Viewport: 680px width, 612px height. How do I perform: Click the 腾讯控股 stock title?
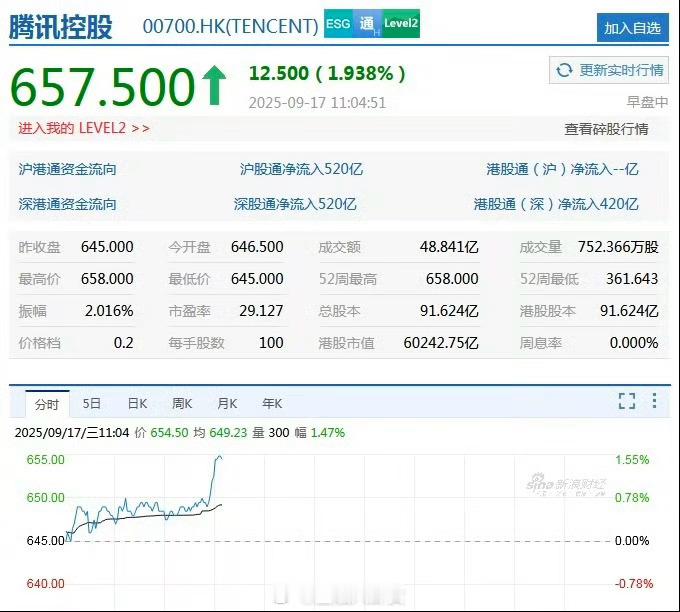pos(61,26)
